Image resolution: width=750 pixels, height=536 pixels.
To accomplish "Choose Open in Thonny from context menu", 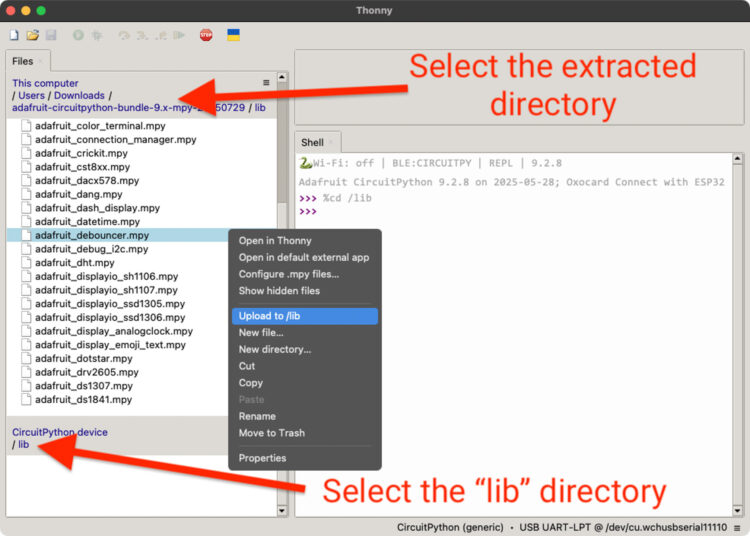I will [x=275, y=241].
